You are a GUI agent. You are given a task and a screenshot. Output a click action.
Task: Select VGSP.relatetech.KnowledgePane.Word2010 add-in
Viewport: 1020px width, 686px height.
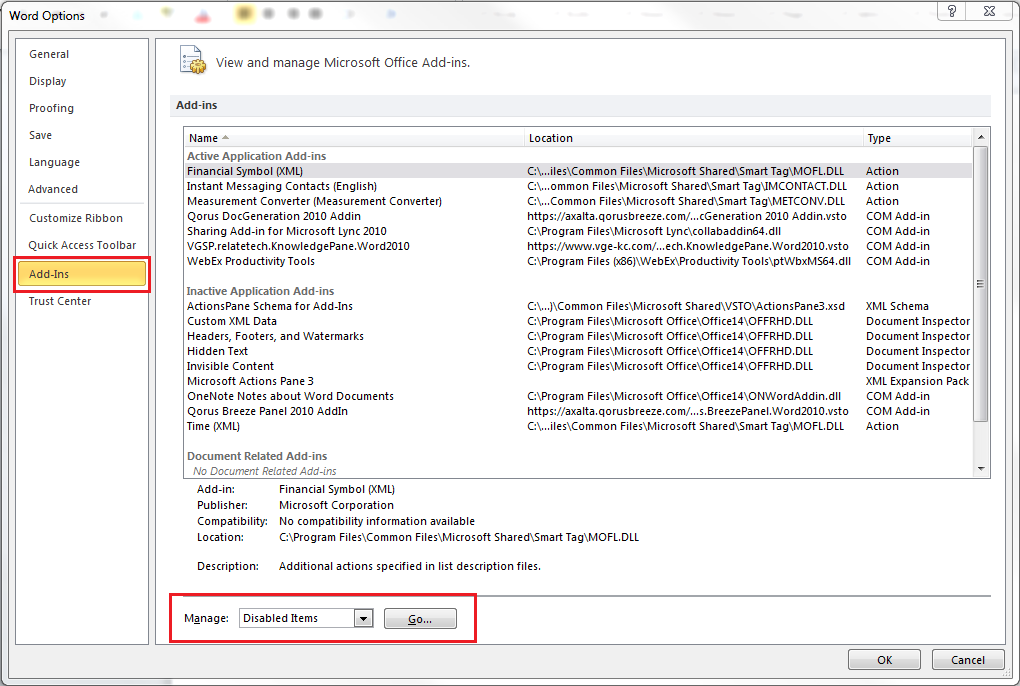pyautogui.click(x=578, y=246)
